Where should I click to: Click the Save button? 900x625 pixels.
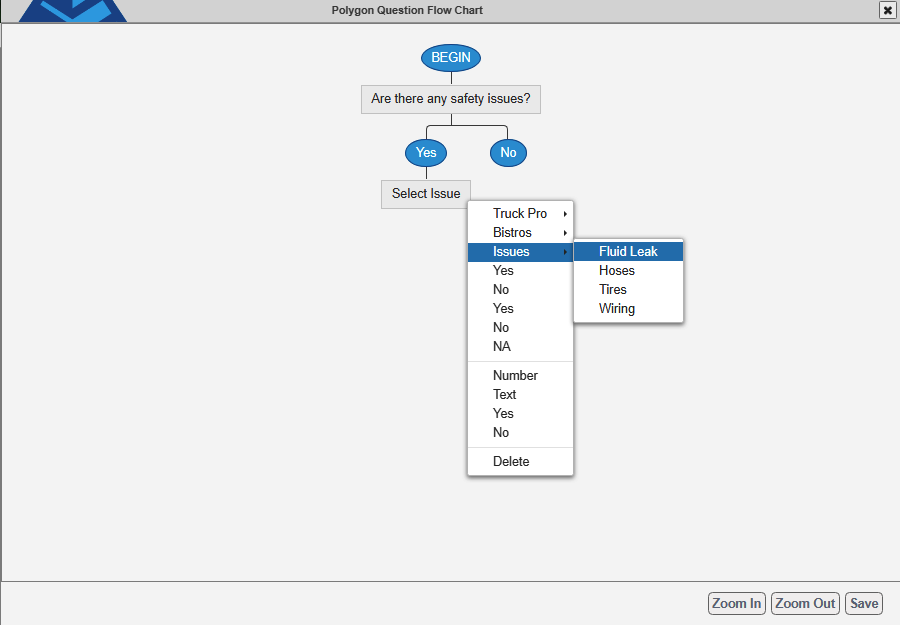(x=864, y=604)
